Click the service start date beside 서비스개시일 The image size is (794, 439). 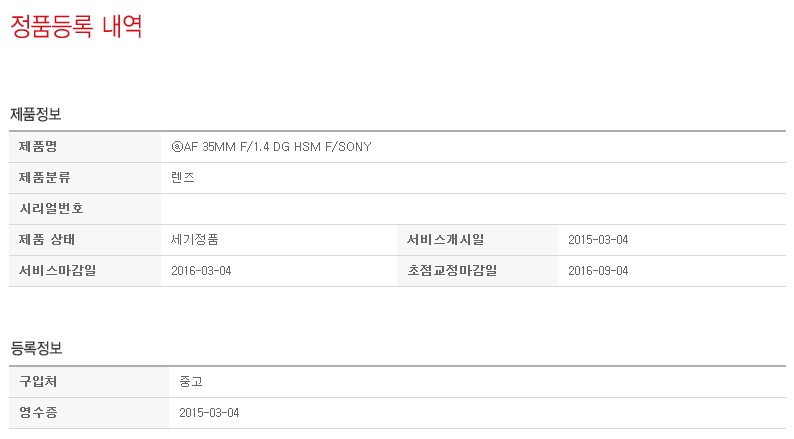pos(598,239)
